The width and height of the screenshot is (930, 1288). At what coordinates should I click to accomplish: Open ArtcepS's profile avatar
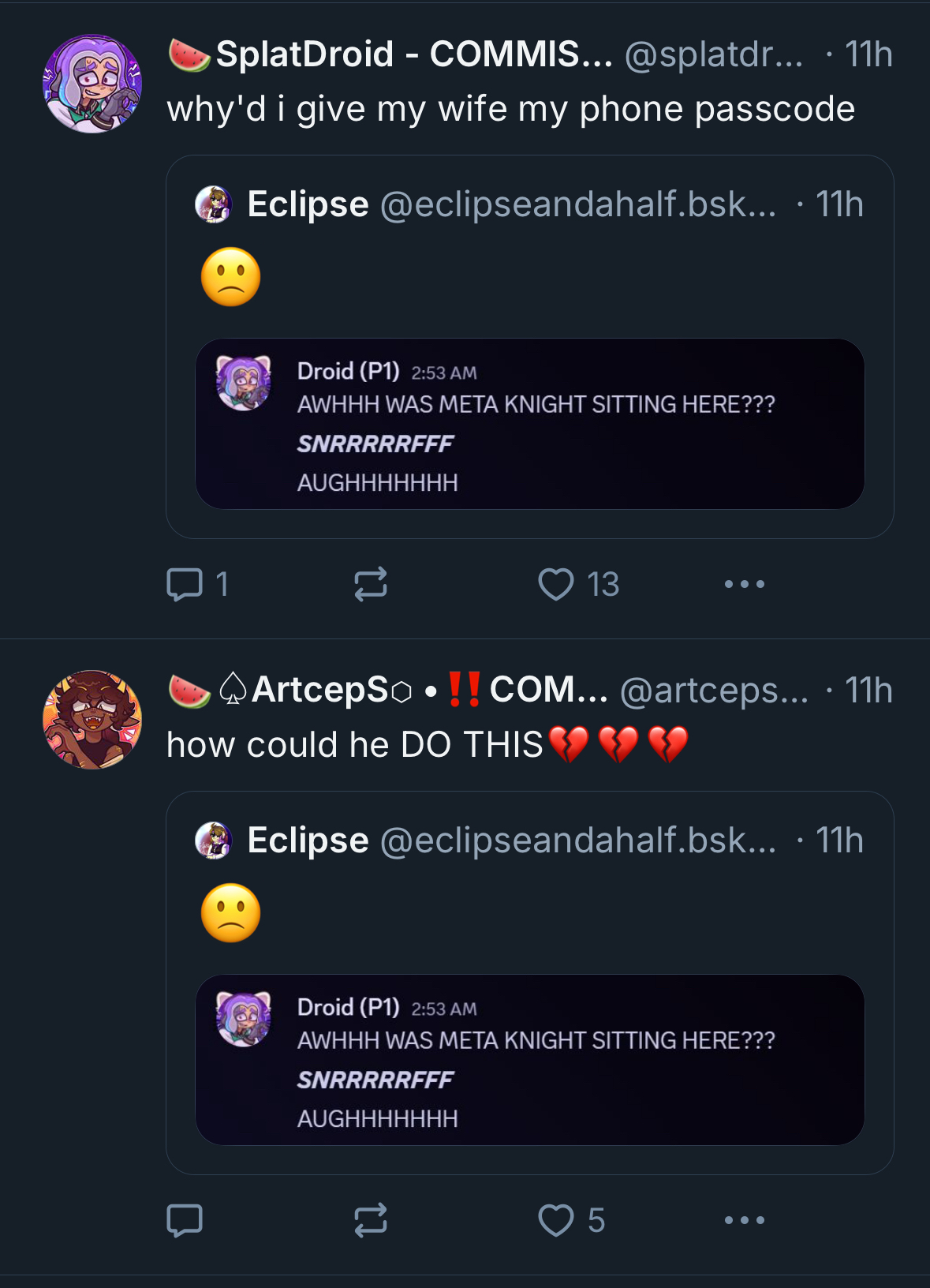pos(92,720)
